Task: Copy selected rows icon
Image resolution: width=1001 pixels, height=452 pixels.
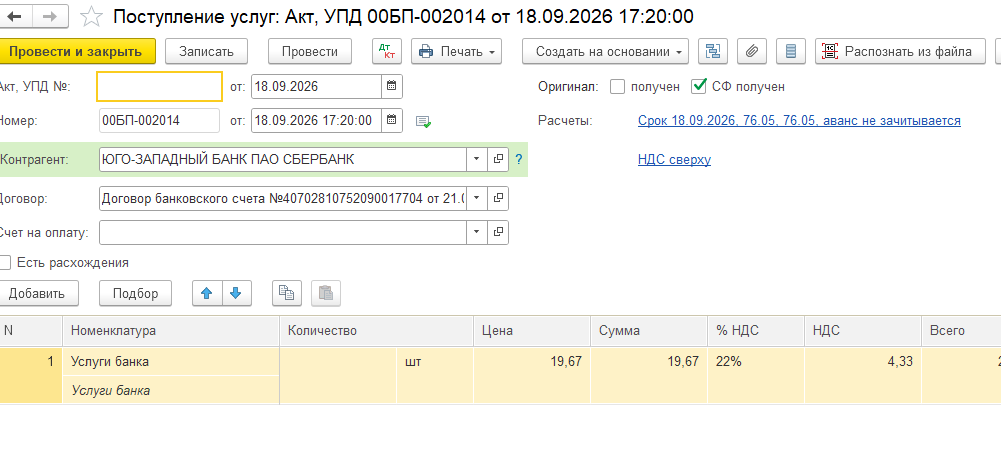Action: coord(287,293)
